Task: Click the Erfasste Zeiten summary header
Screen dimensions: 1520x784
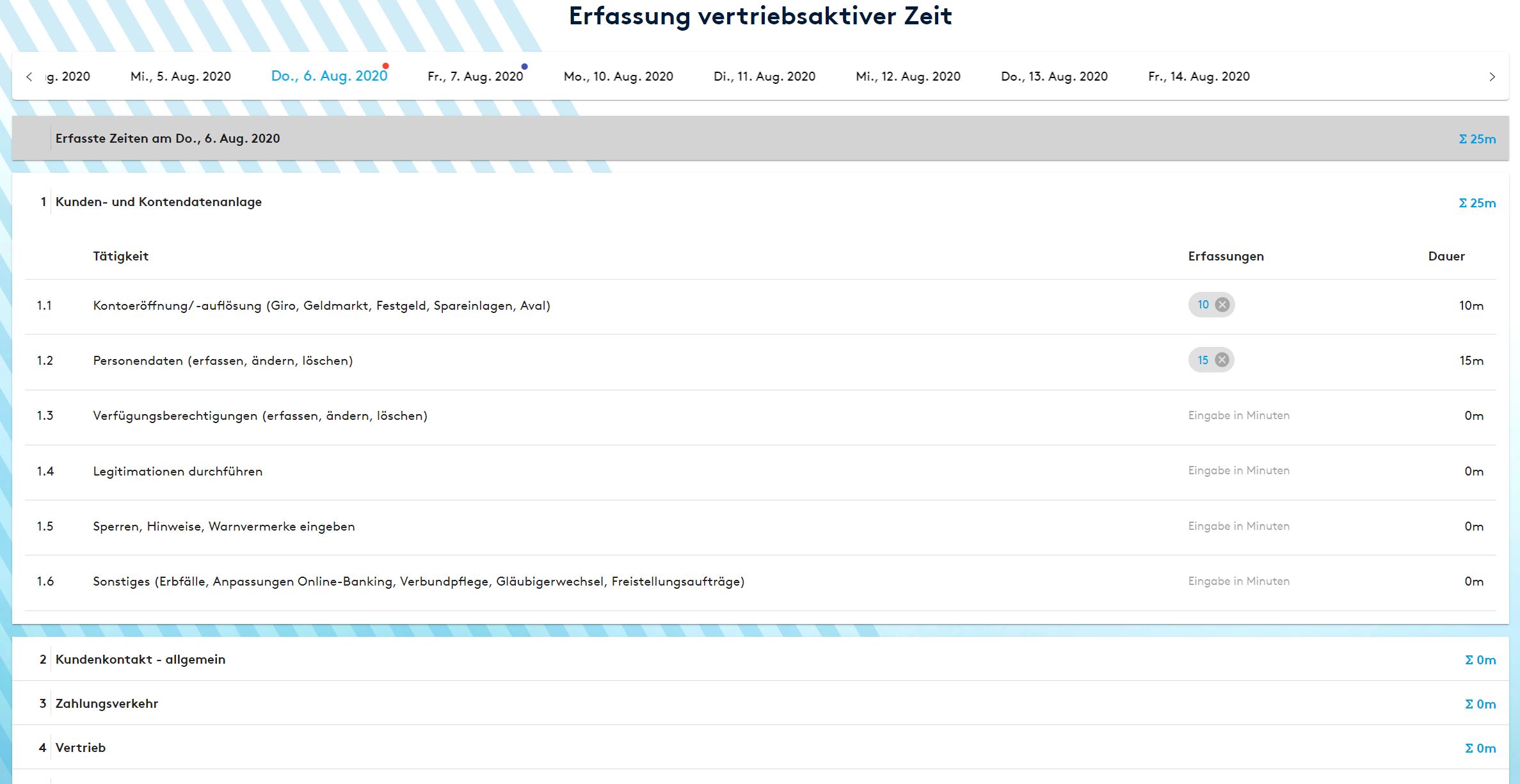Action: coord(168,138)
